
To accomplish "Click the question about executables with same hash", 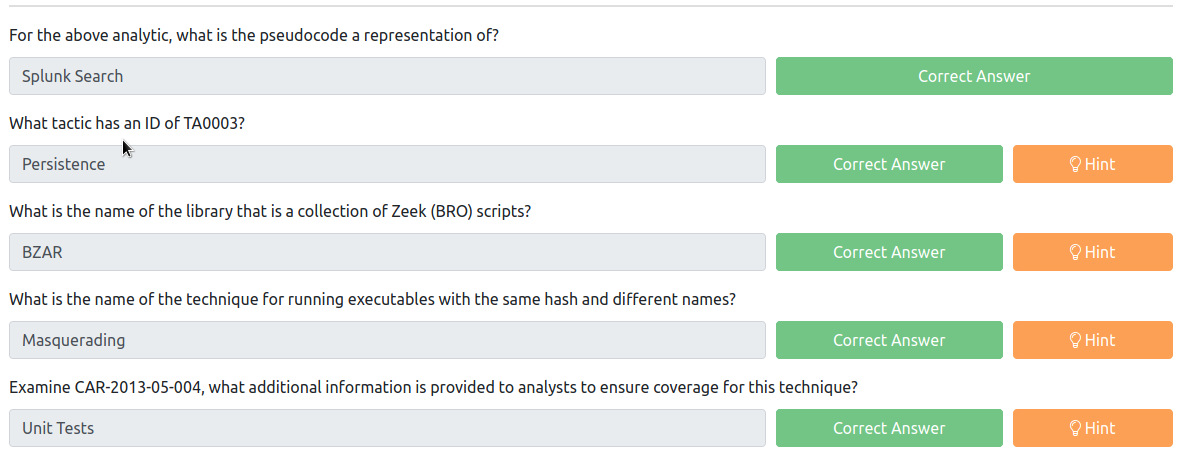I will [372, 299].
